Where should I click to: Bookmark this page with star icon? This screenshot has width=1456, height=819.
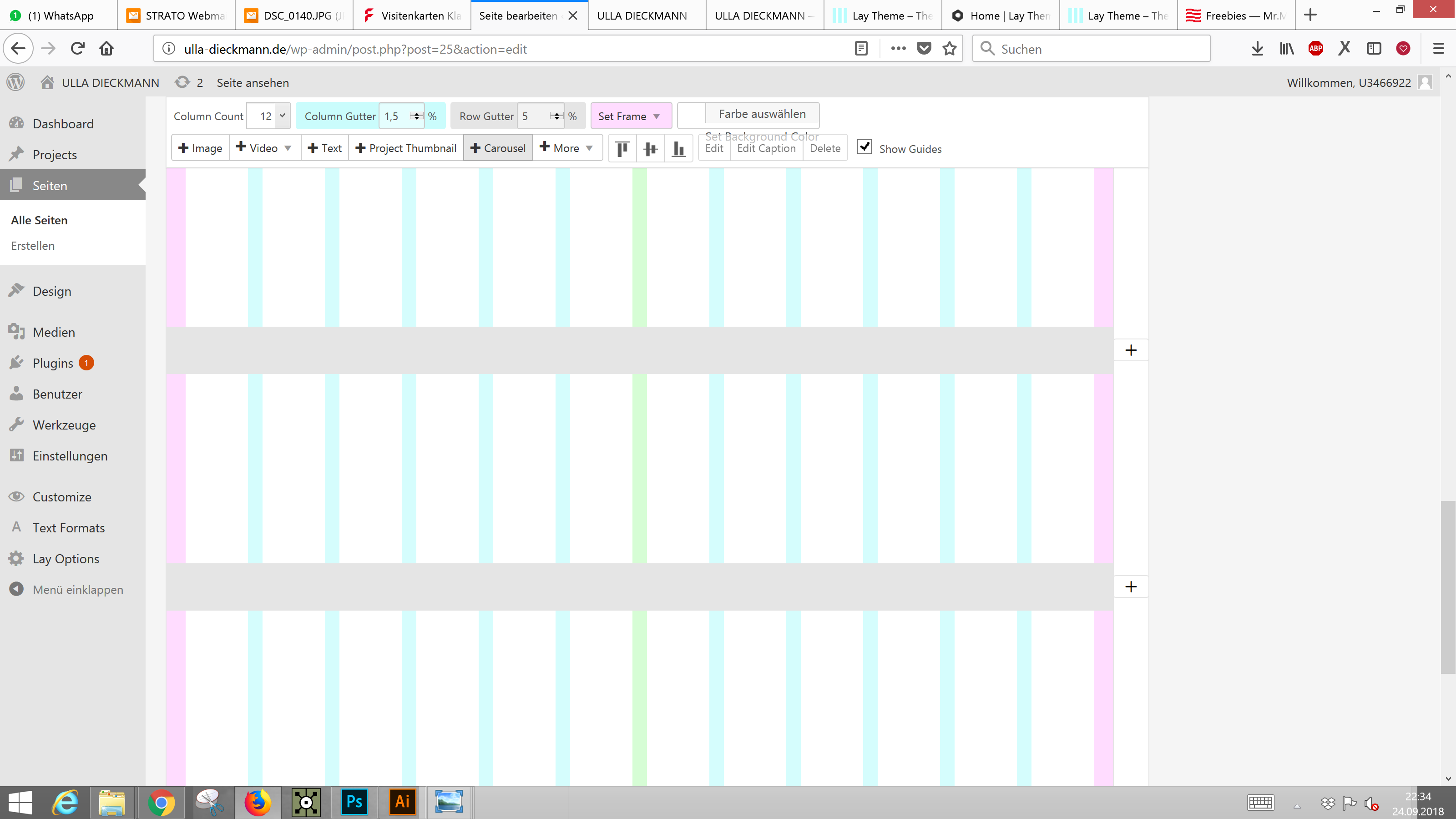point(950,49)
